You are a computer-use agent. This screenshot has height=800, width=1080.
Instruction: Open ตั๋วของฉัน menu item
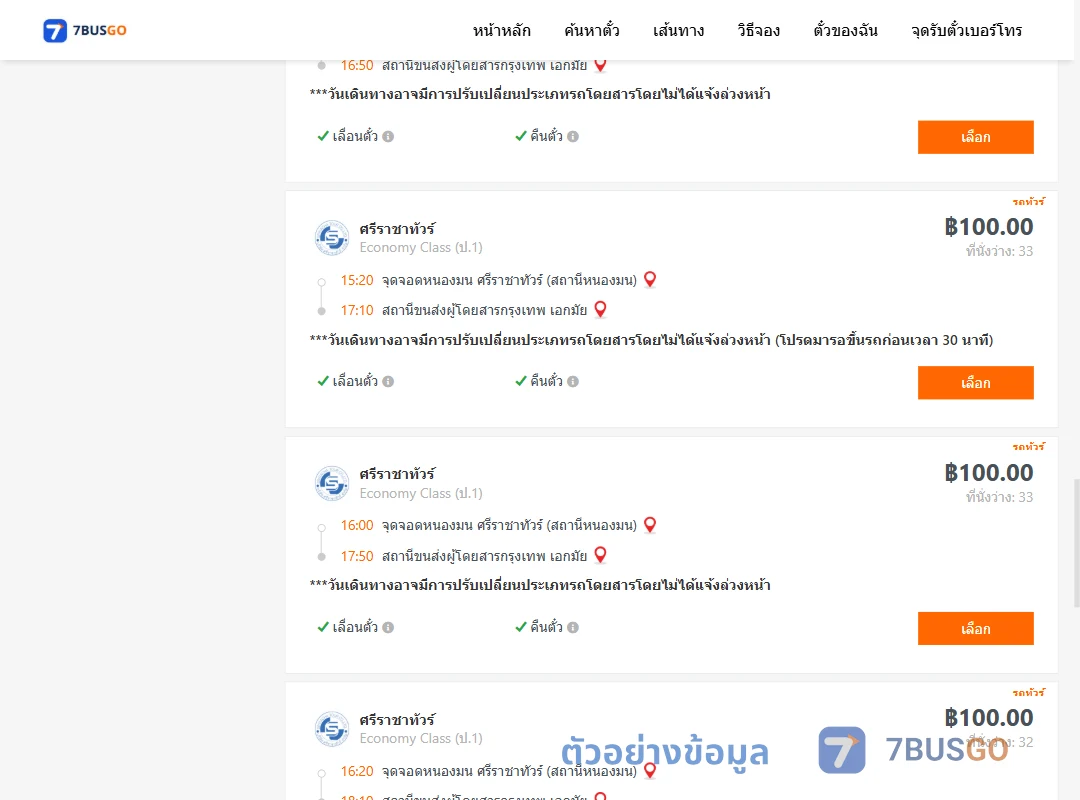click(x=845, y=30)
